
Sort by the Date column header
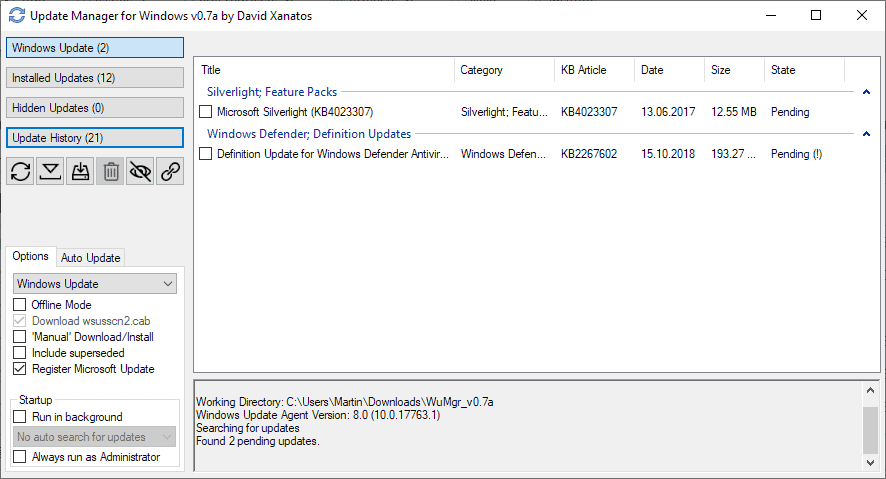point(670,70)
